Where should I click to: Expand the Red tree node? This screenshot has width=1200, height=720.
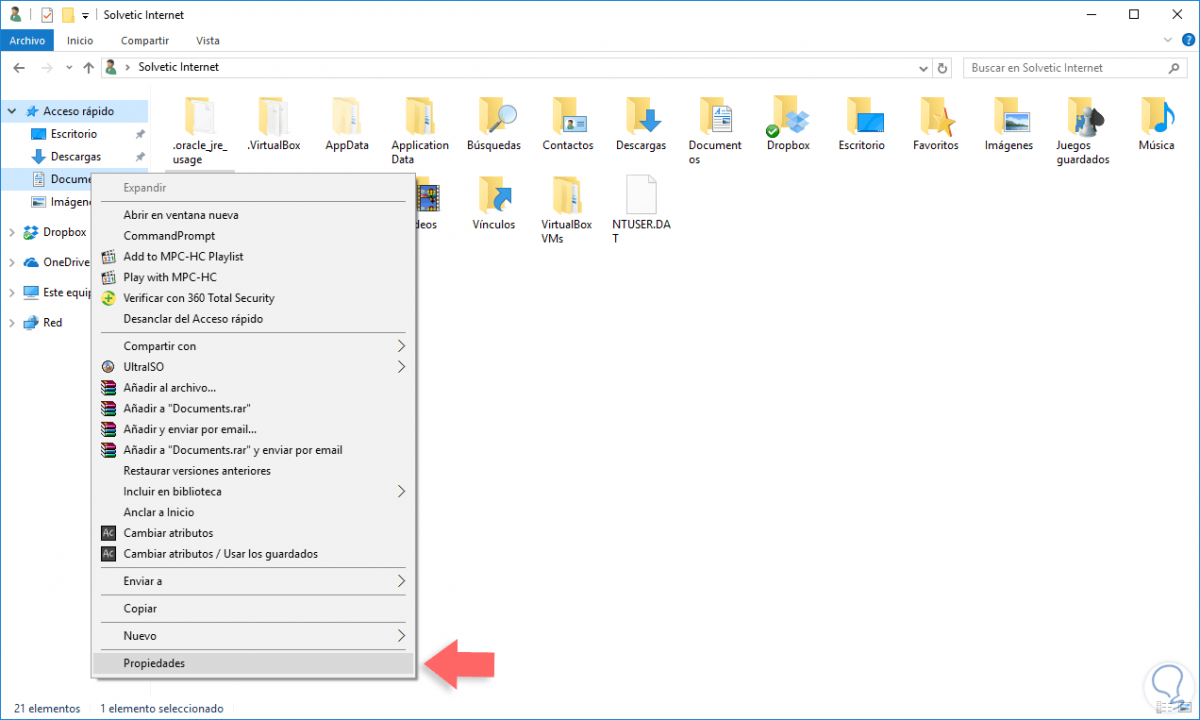click(12, 322)
